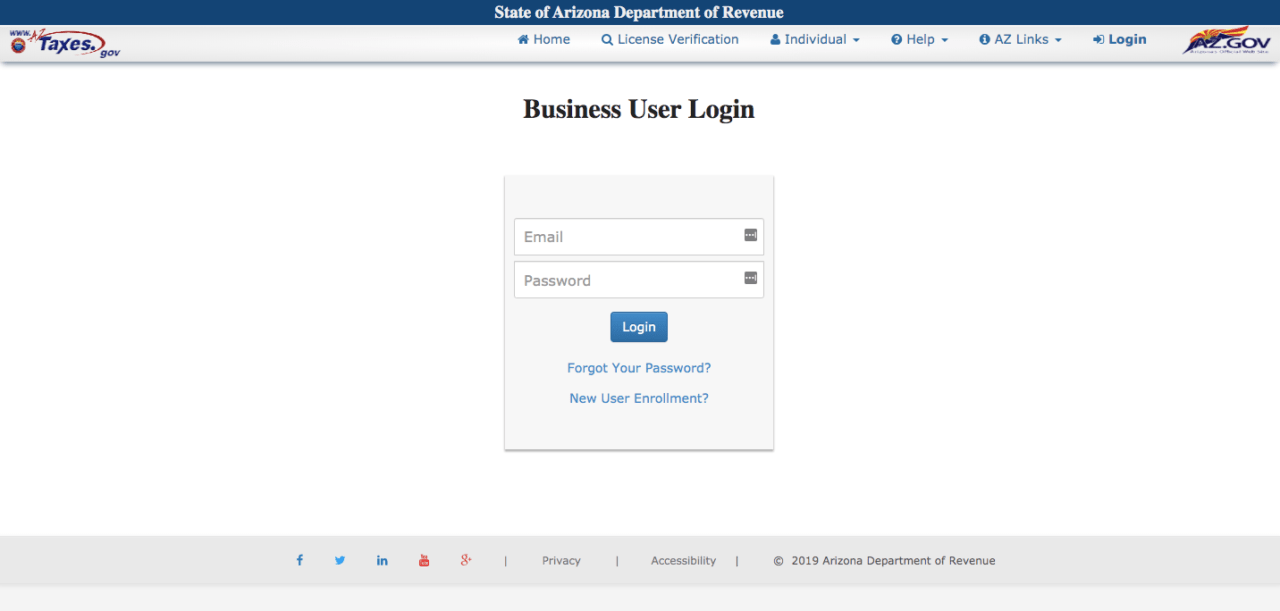Click the LinkedIn icon in footer
The image size is (1280, 611).
point(382,560)
